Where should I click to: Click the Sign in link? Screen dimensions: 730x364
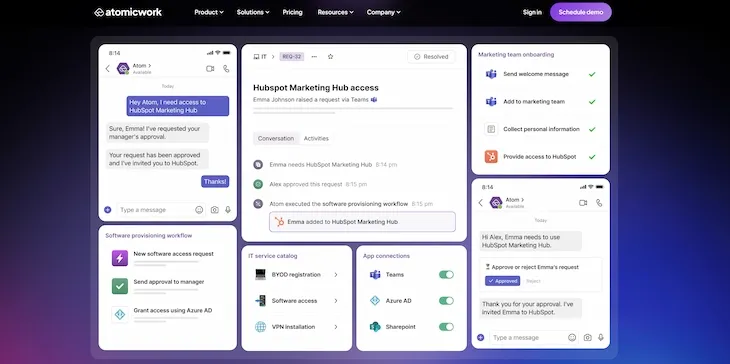tap(532, 13)
